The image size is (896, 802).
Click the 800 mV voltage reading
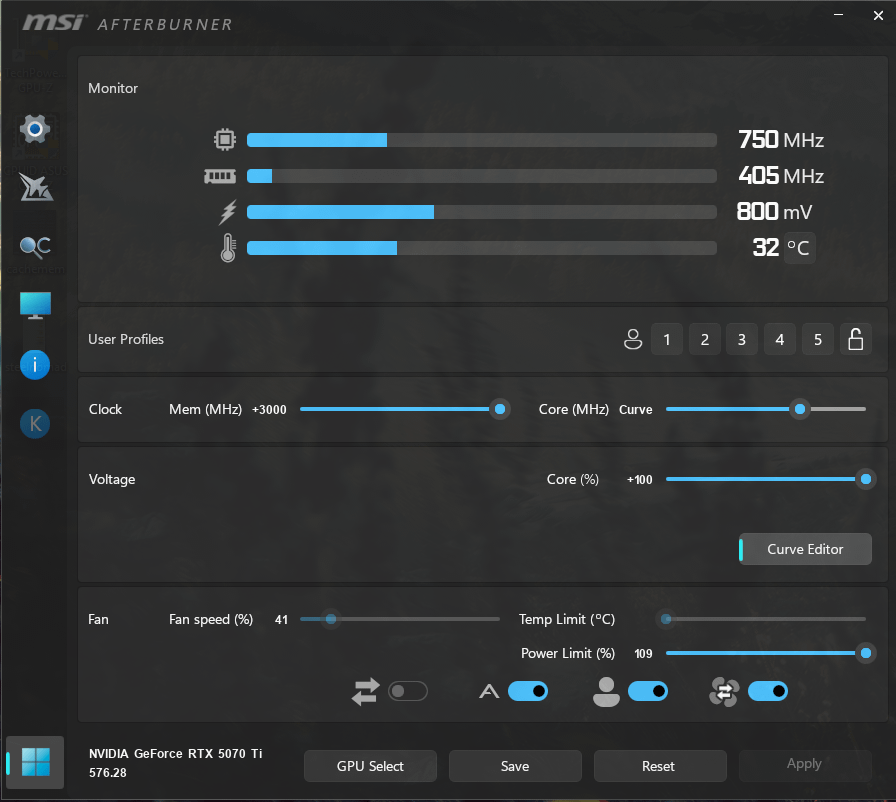(774, 212)
